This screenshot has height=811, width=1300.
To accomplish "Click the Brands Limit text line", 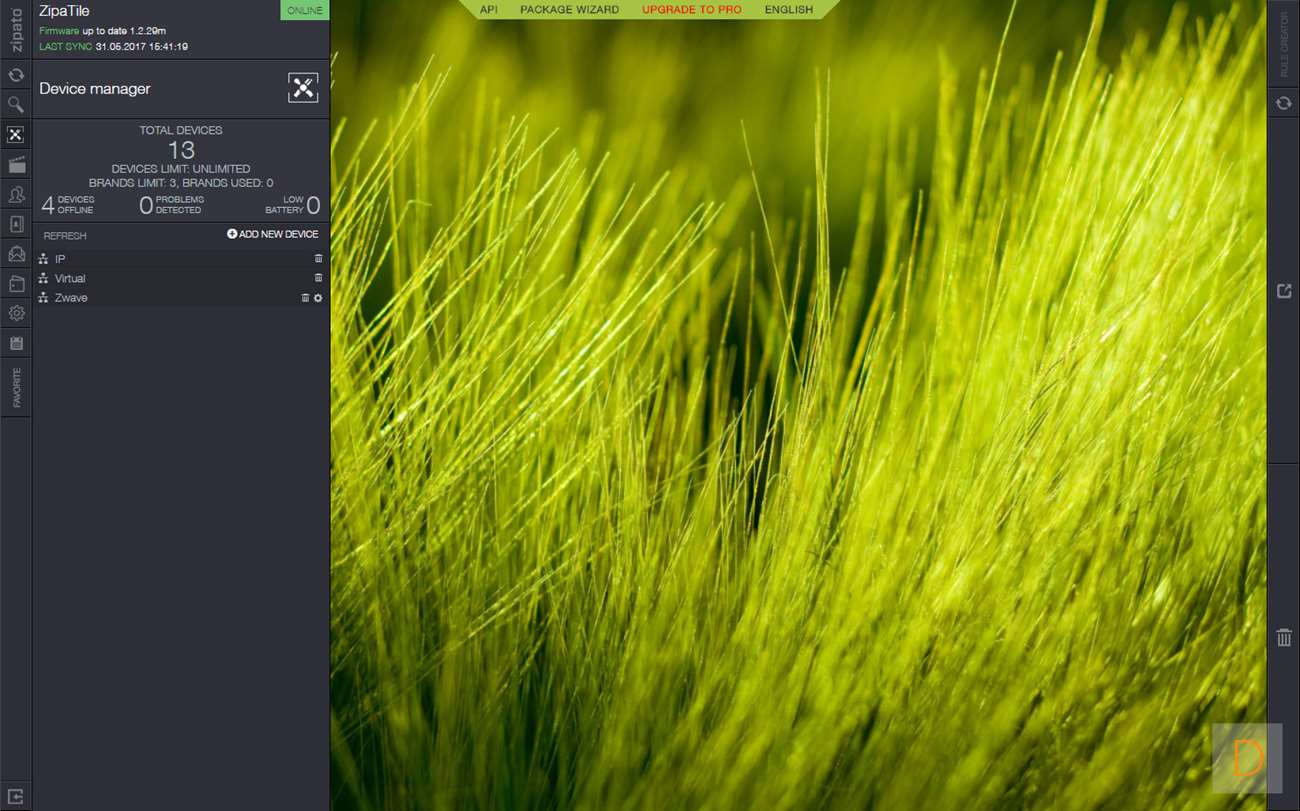I will (x=181, y=183).
